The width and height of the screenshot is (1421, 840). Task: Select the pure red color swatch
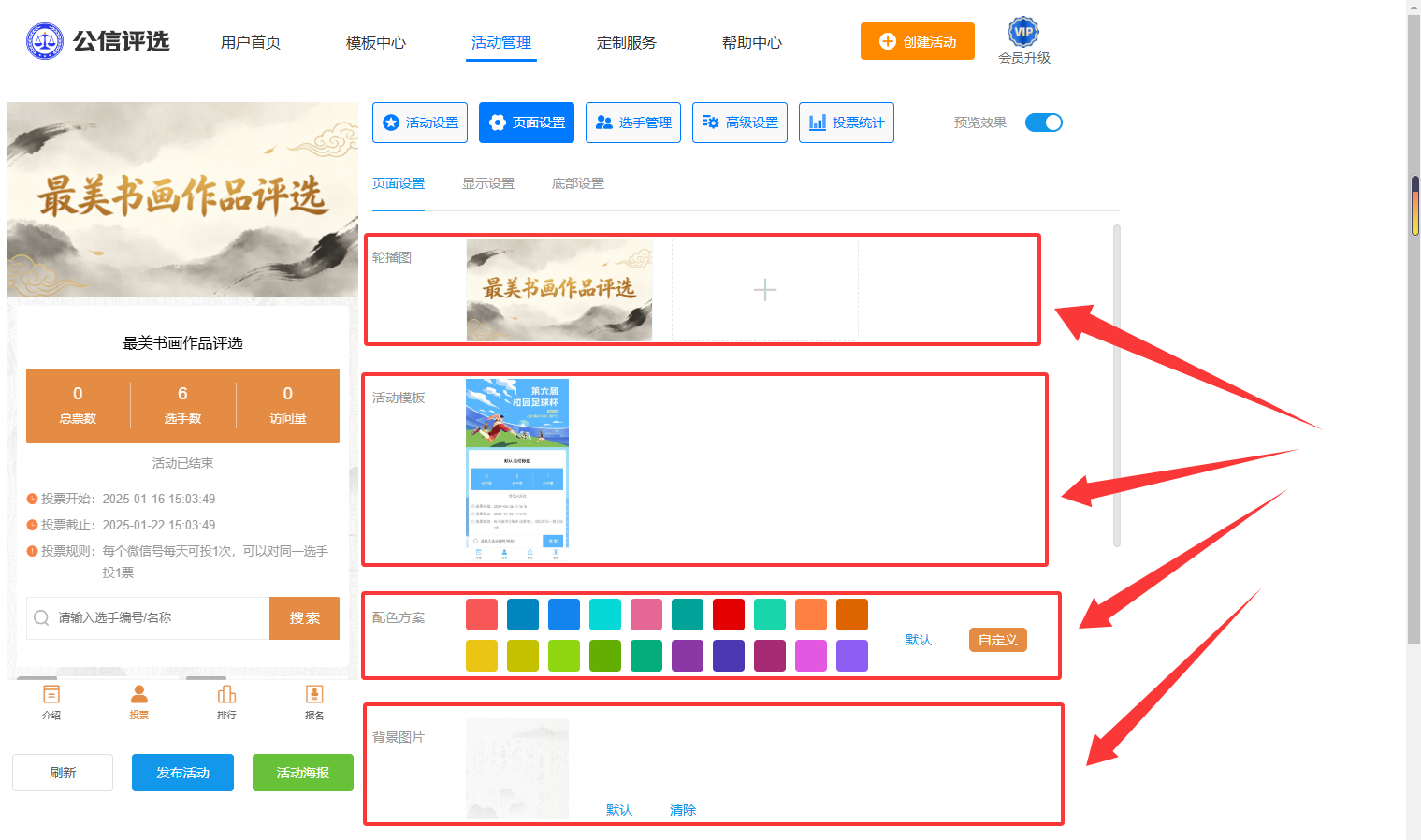pos(729,615)
